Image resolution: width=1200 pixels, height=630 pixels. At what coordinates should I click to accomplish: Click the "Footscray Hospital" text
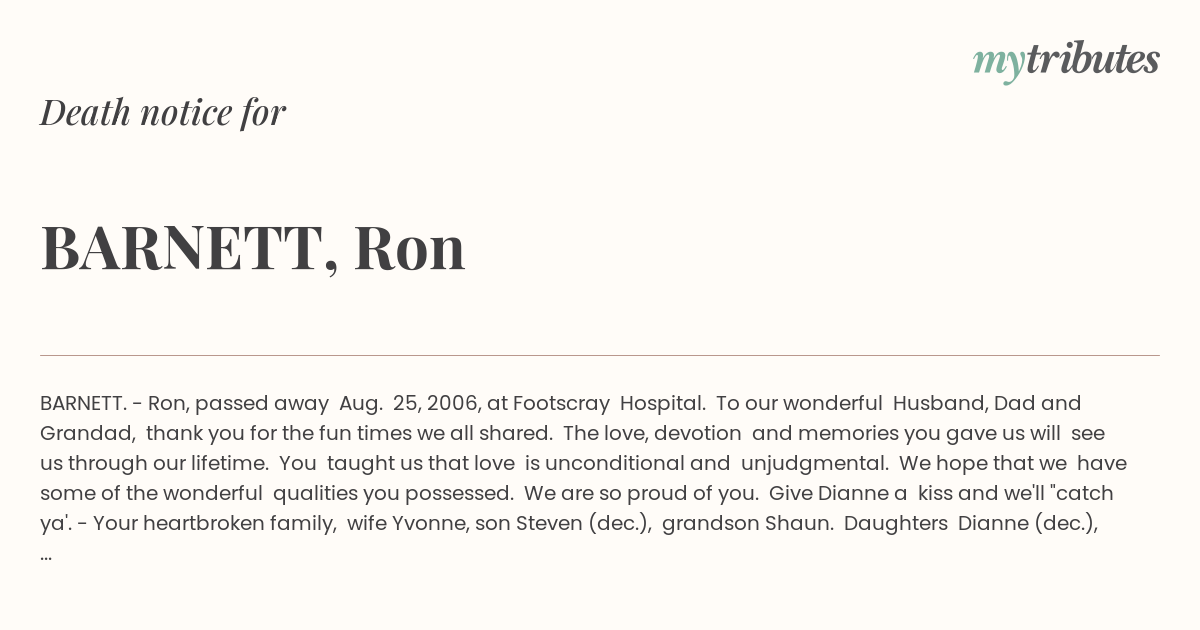tap(610, 403)
